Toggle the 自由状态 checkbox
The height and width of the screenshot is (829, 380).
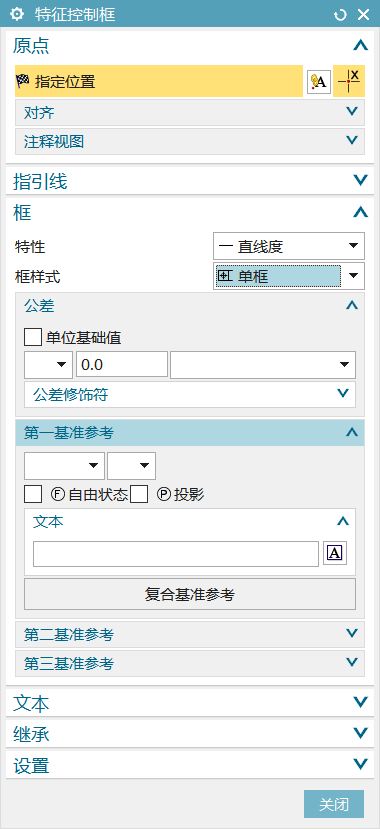pyautogui.click(x=33, y=495)
